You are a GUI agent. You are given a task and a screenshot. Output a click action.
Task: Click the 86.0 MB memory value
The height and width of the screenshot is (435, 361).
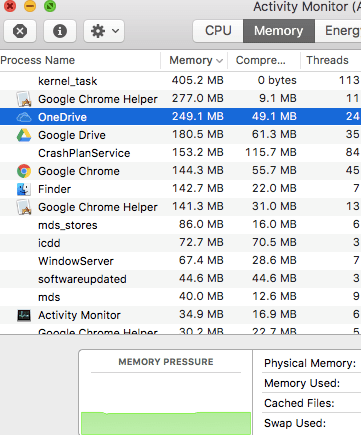point(201,224)
